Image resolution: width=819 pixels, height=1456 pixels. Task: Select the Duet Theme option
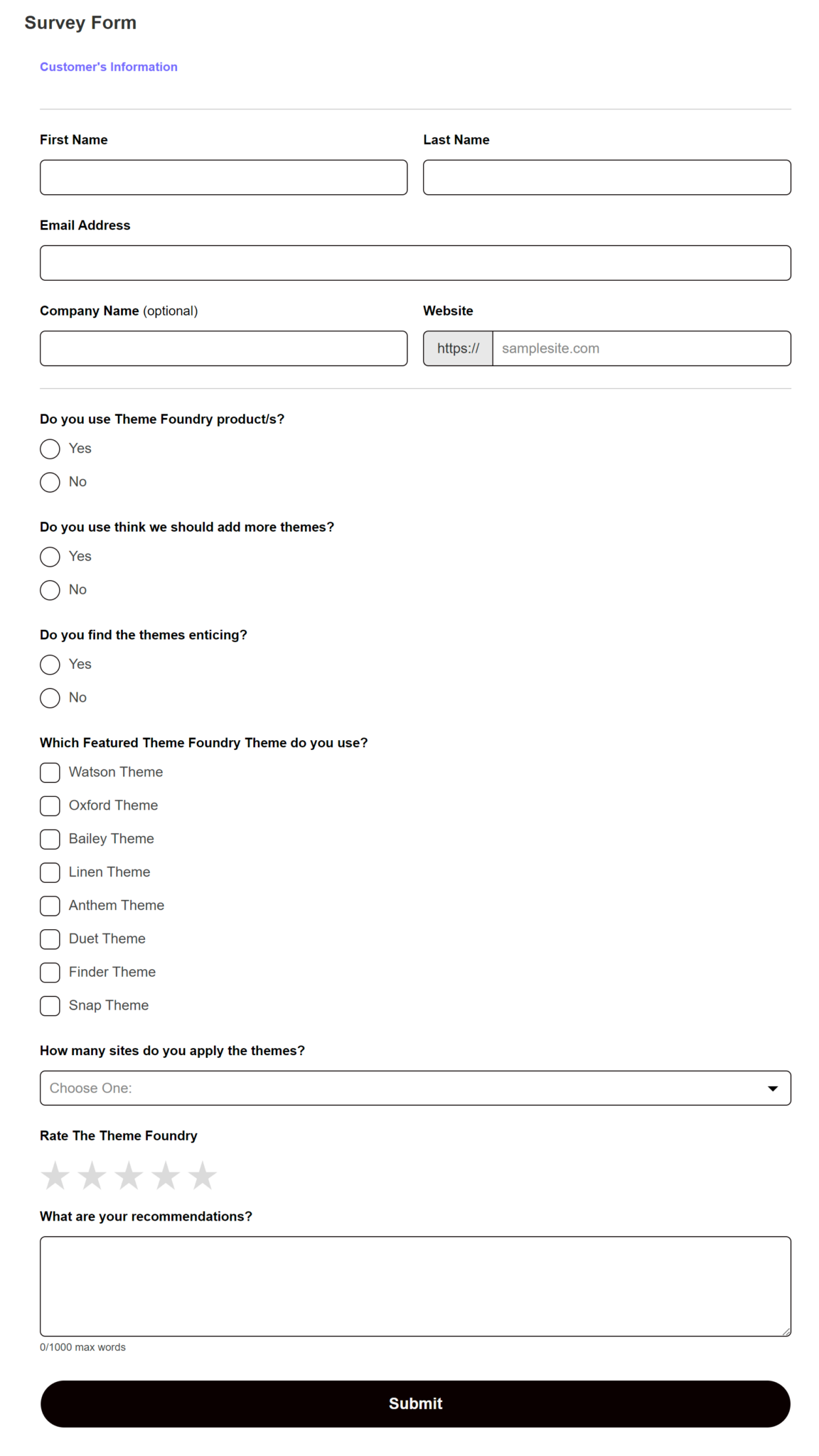coord(50,939)
